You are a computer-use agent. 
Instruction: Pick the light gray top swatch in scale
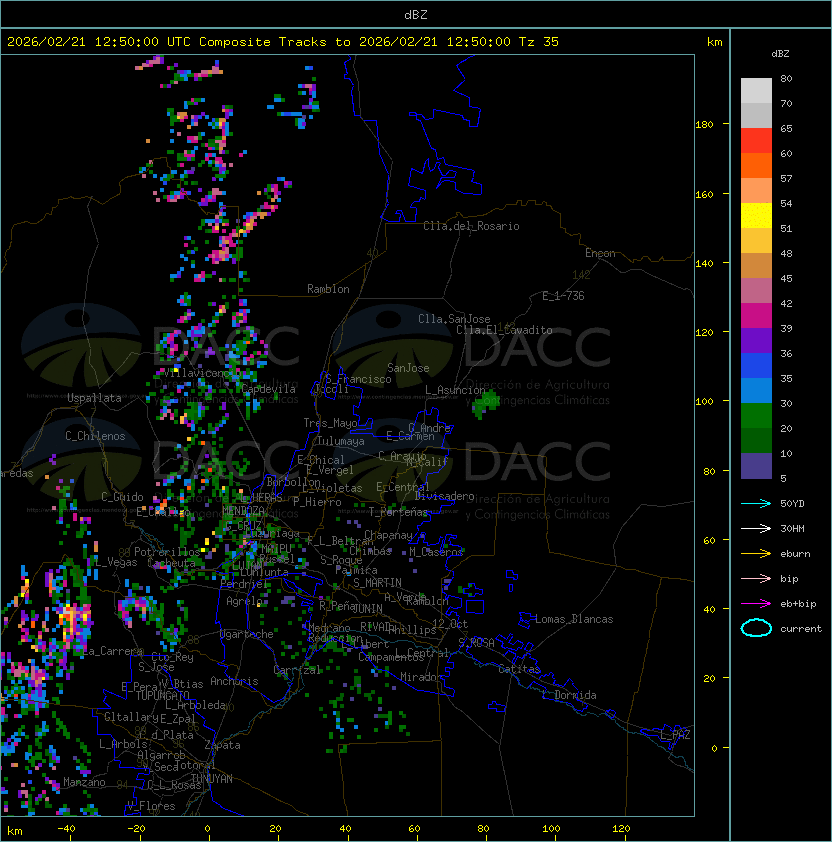(756, 91)
